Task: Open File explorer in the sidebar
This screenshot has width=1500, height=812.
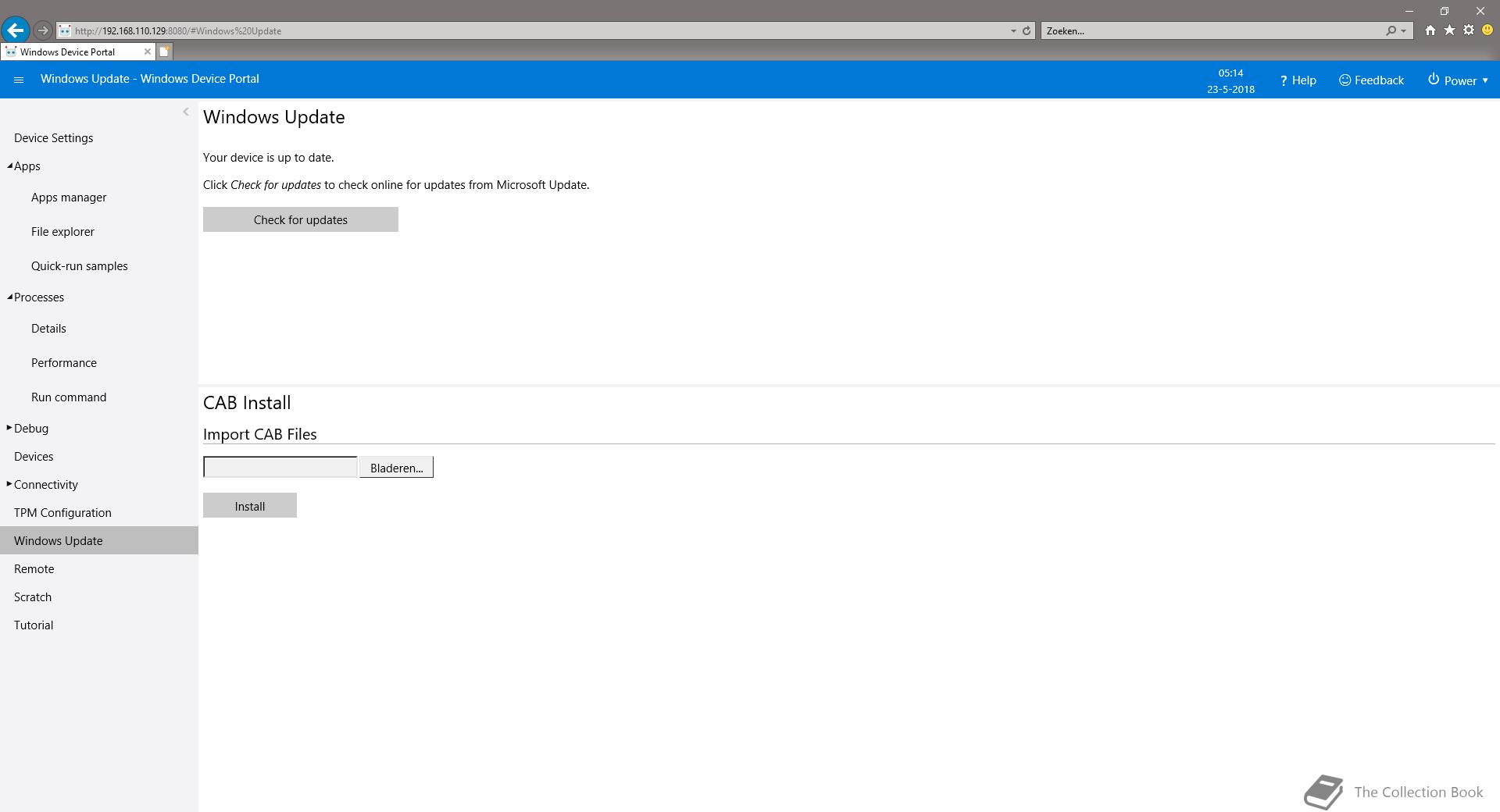Action: tap(62, 232)
